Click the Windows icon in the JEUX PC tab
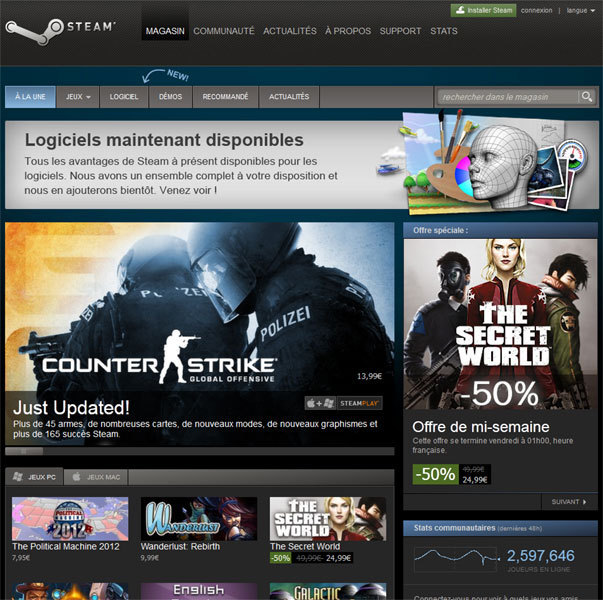 tap(17, 477)
